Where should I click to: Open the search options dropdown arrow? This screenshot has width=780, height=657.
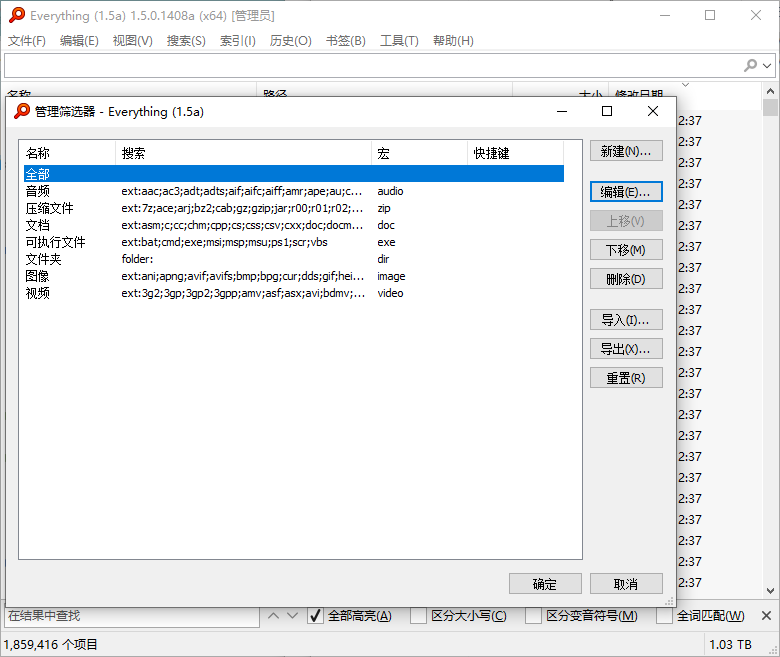click(x=767, y=65)
